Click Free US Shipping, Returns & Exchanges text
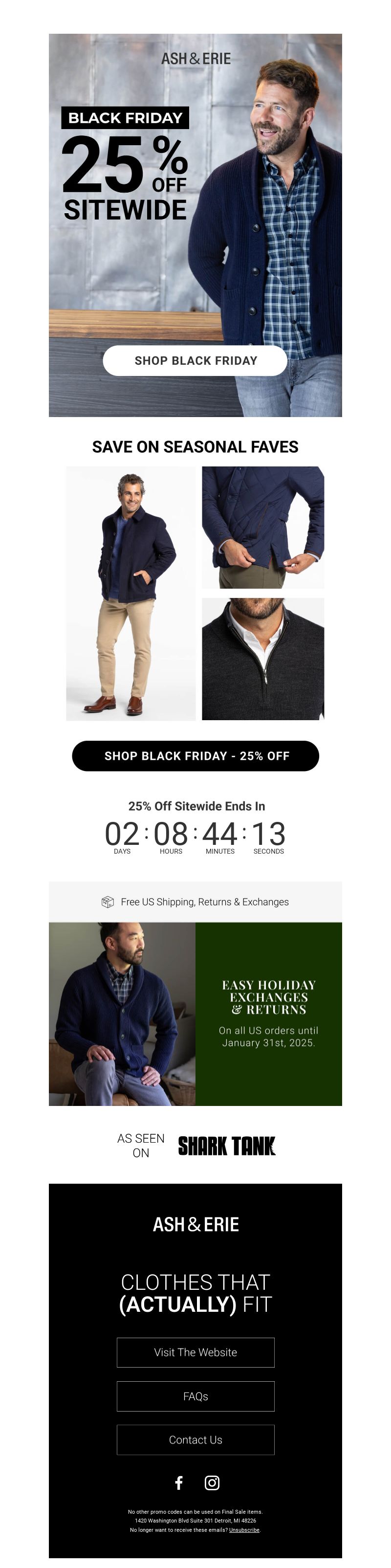The image size is (391, 1568). [x=205, y=902]
